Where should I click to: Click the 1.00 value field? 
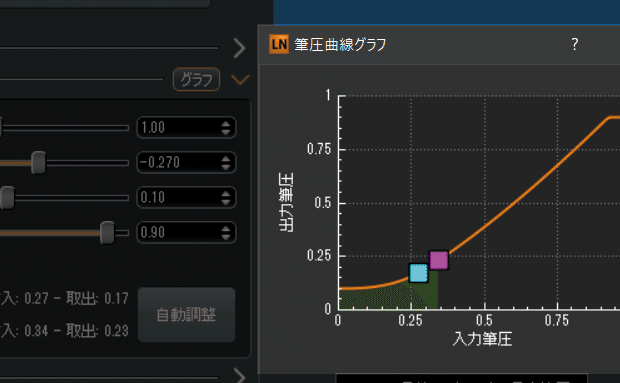point(186,127)
